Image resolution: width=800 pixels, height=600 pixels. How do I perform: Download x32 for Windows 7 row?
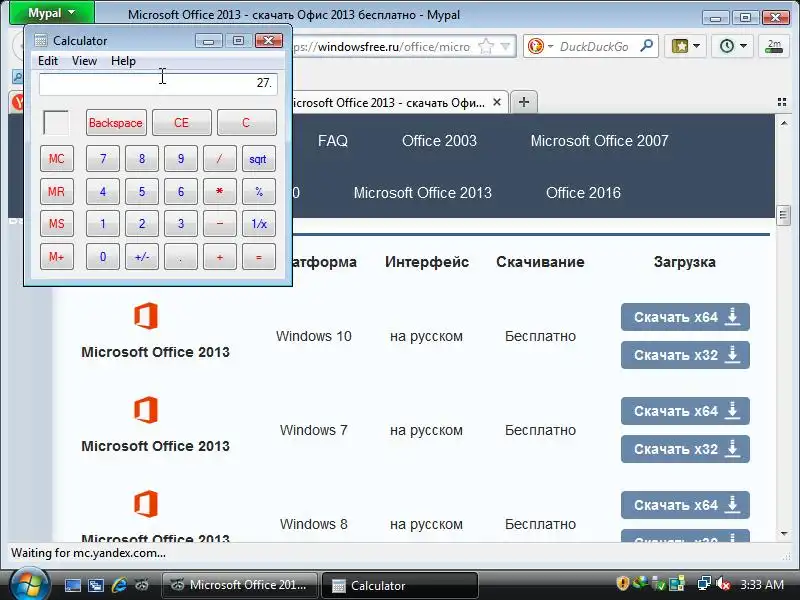point(685,448)
